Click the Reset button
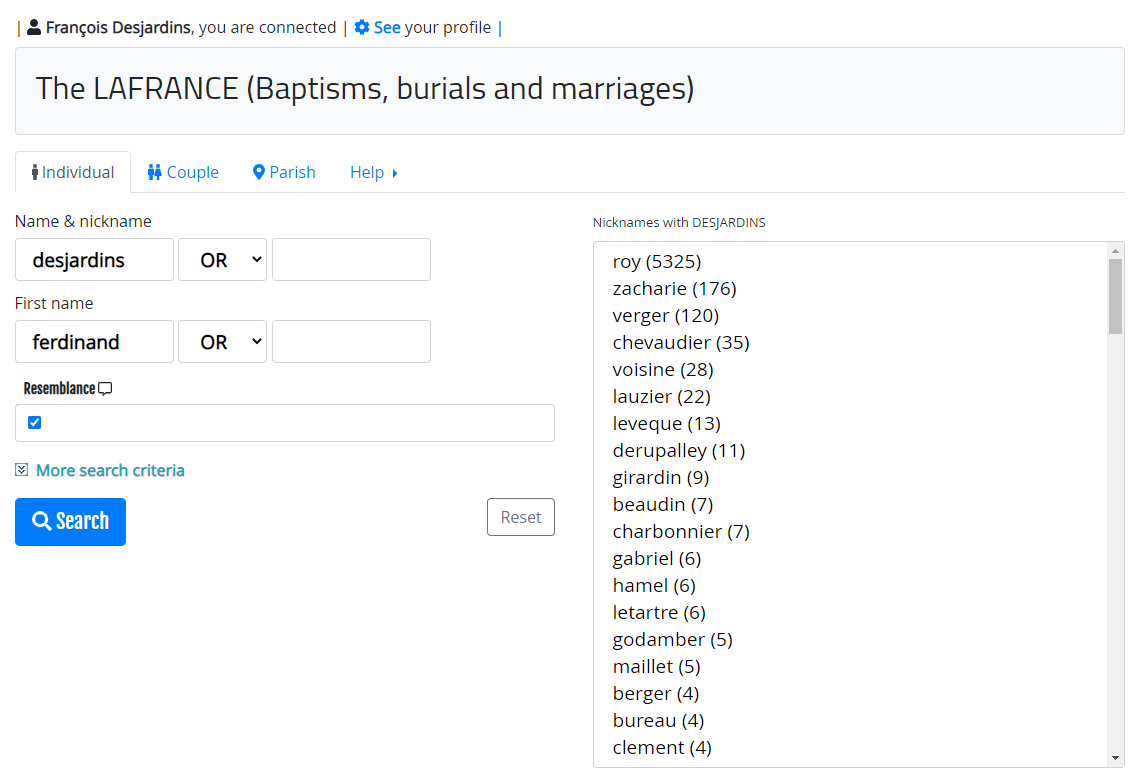This screenshot has width=1134, height=779. click(521, 517)
